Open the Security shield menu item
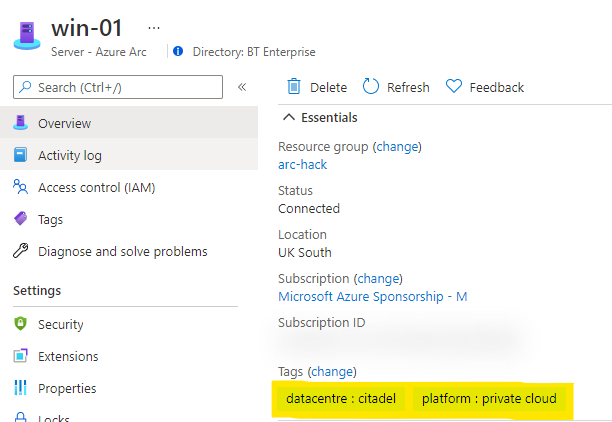 [x=60, y=324]
